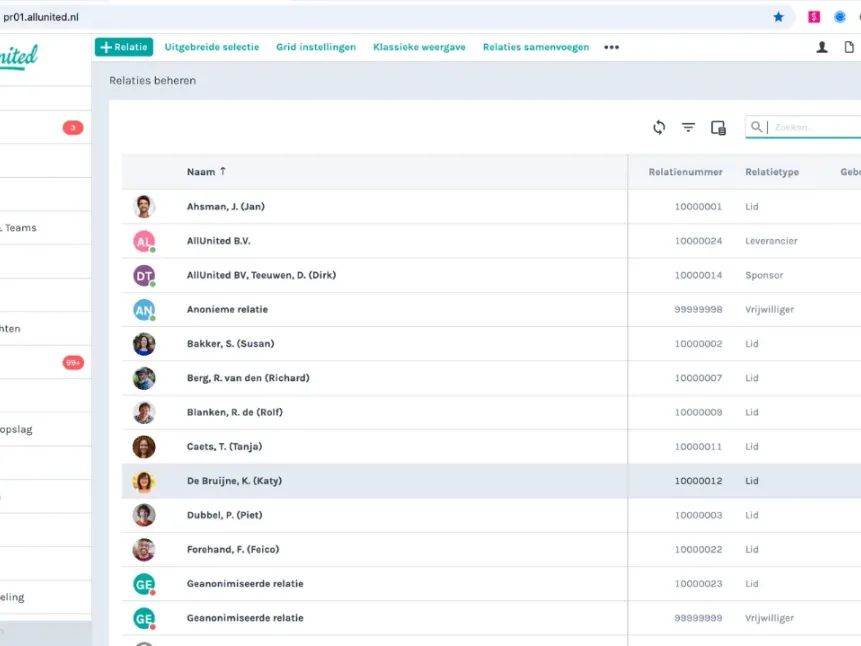This screenshot has width=861, height=646.
Task: Sort by the Naam column header
Action: pos(201,172)
